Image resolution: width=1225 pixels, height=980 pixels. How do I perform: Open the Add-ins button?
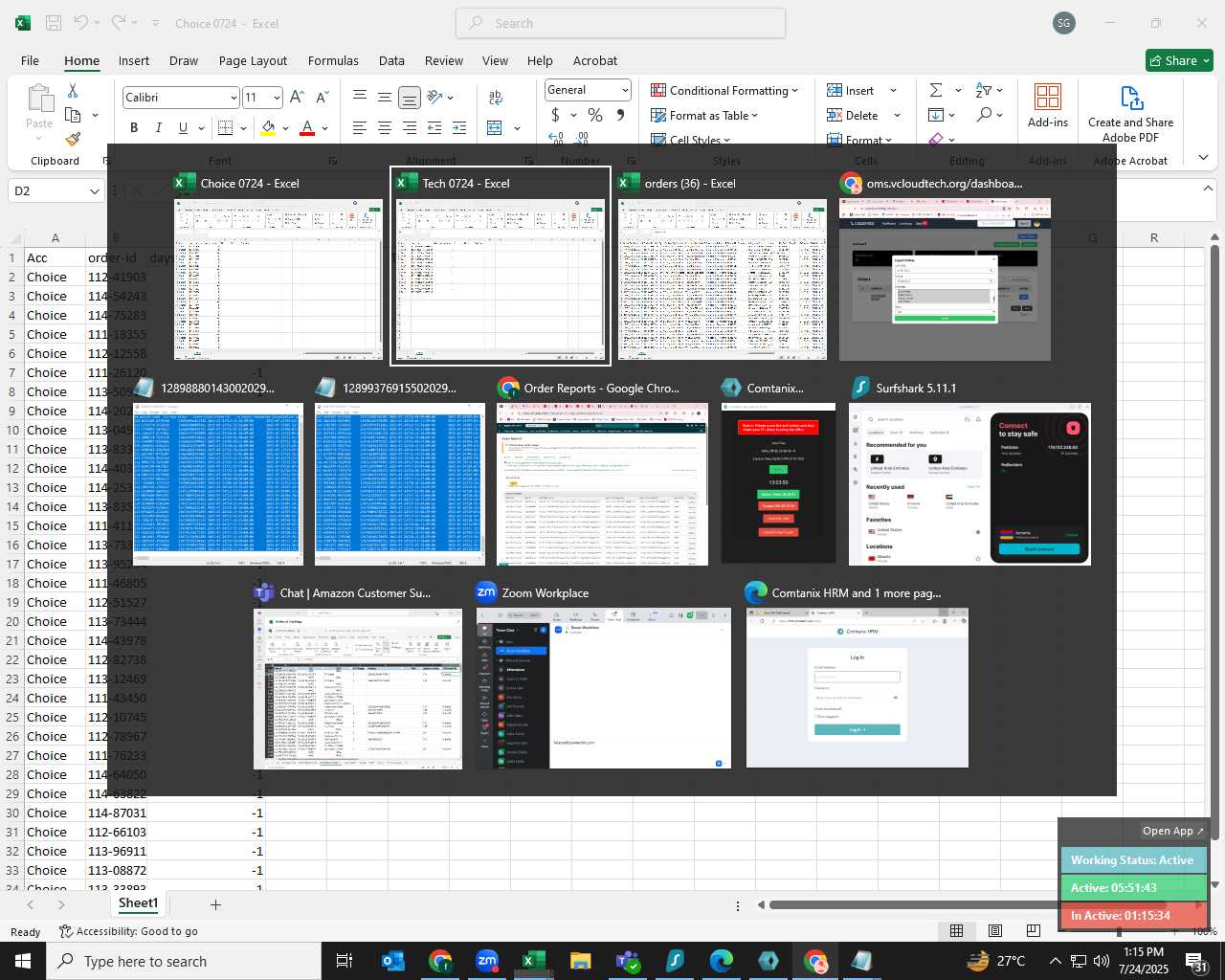pyautogui.click(x=1048, y=105)
